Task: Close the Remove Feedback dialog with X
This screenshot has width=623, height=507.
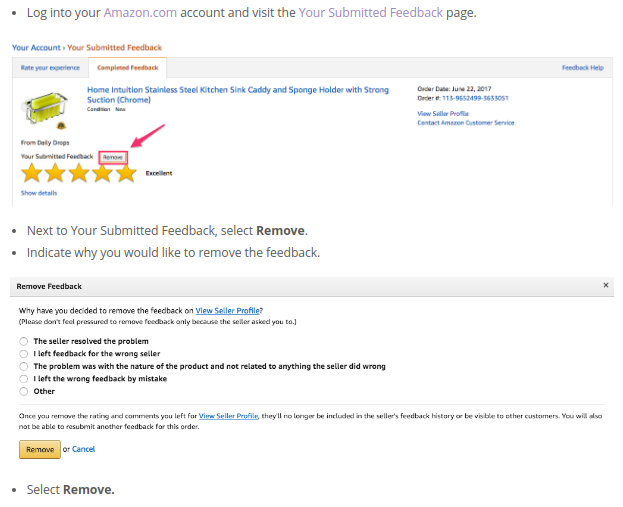Action: [x=606, y=285]
